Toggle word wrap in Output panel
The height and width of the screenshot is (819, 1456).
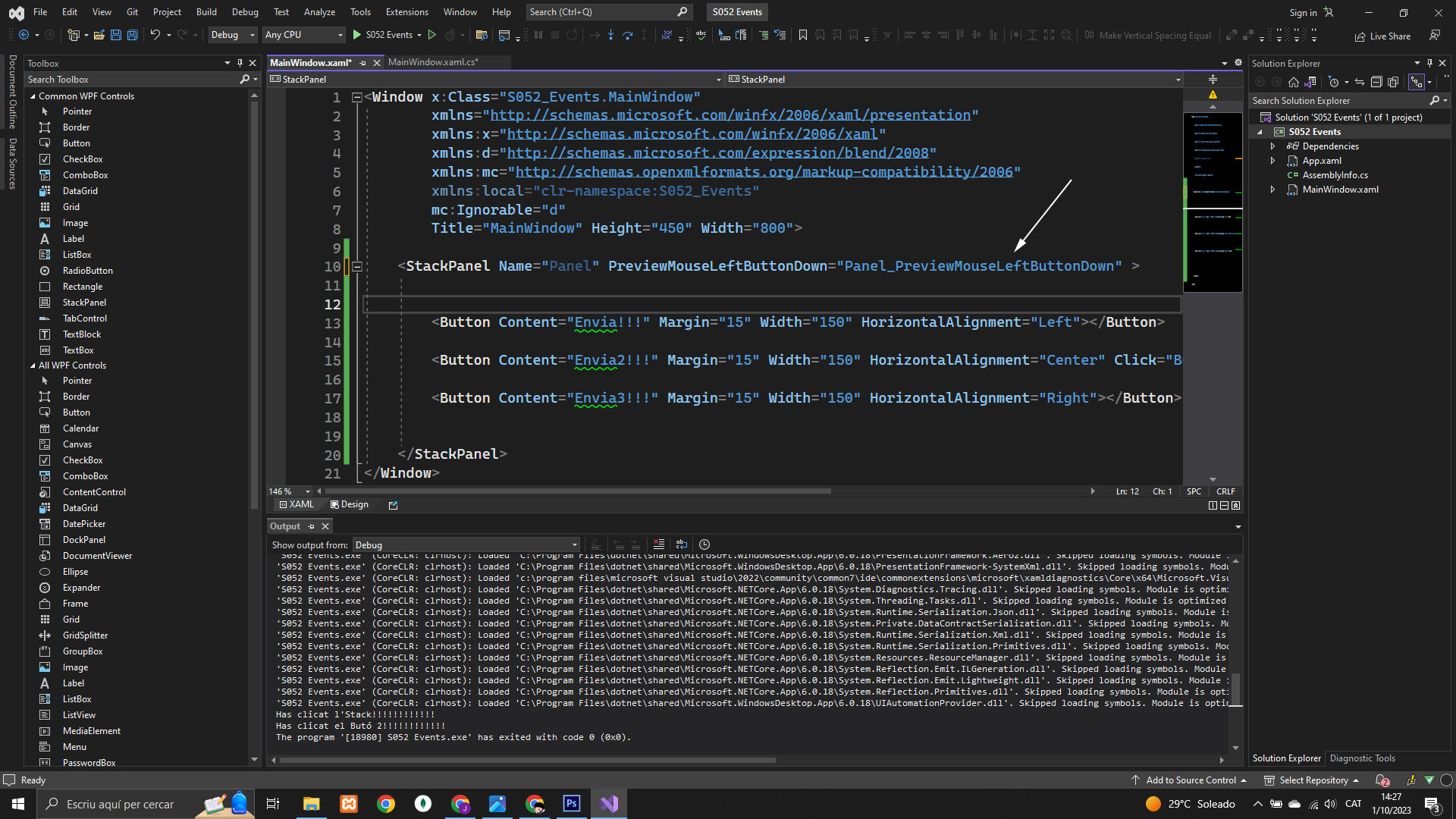point(682,544)
